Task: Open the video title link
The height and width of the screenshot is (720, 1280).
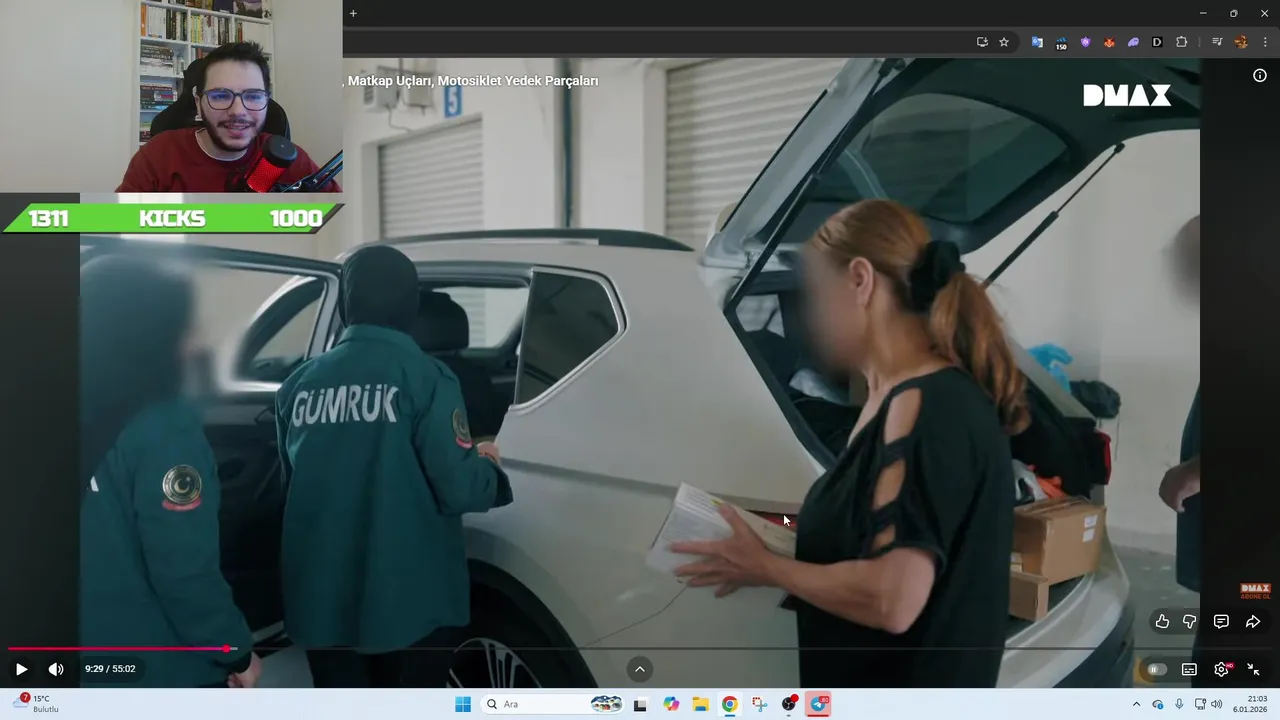Action: 472,81
